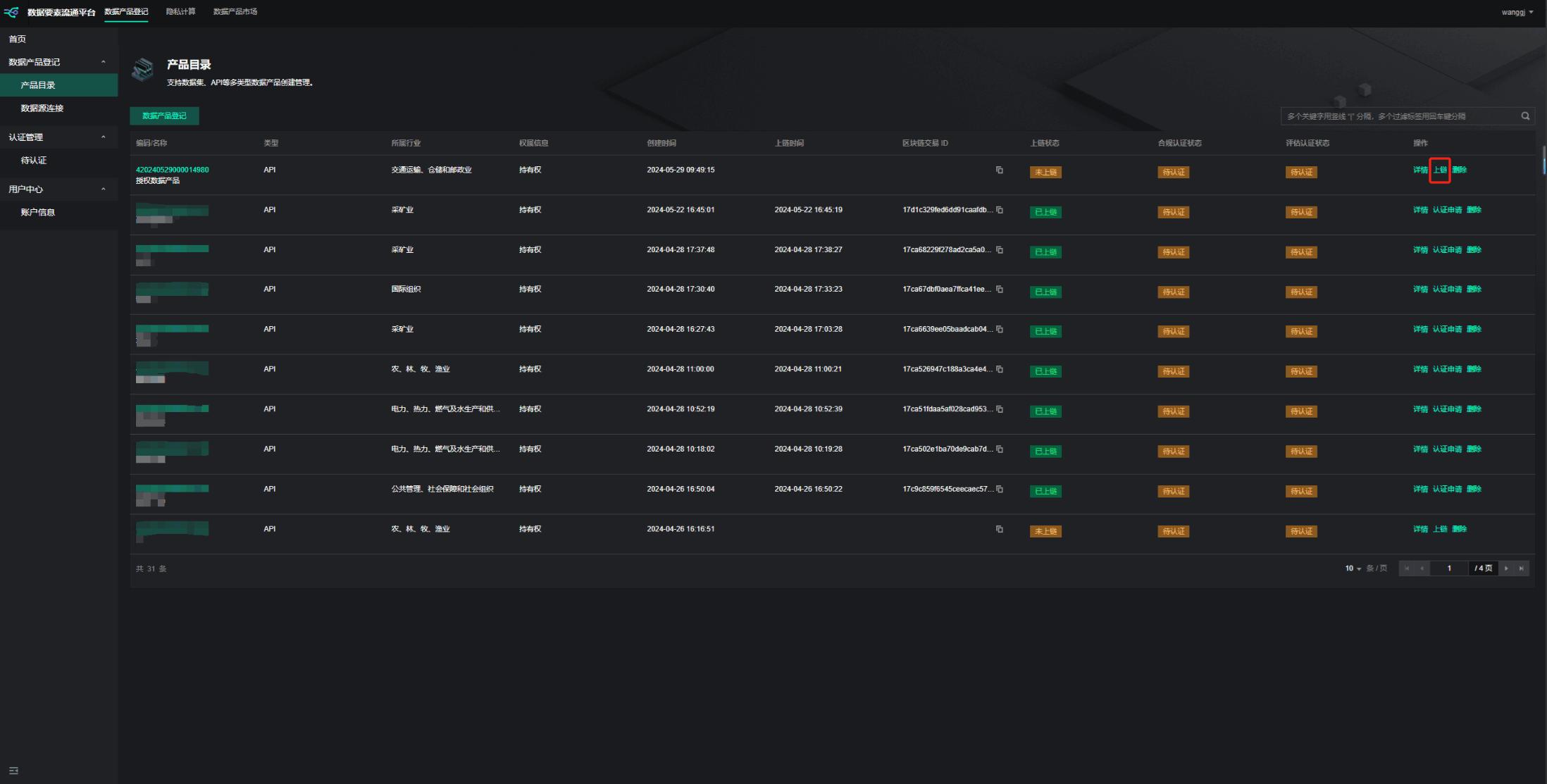Image resolution: width=1547 pixels, height=784 pixels.
Task: Jump to last page arrow
Action: [x=1521, y=568]
